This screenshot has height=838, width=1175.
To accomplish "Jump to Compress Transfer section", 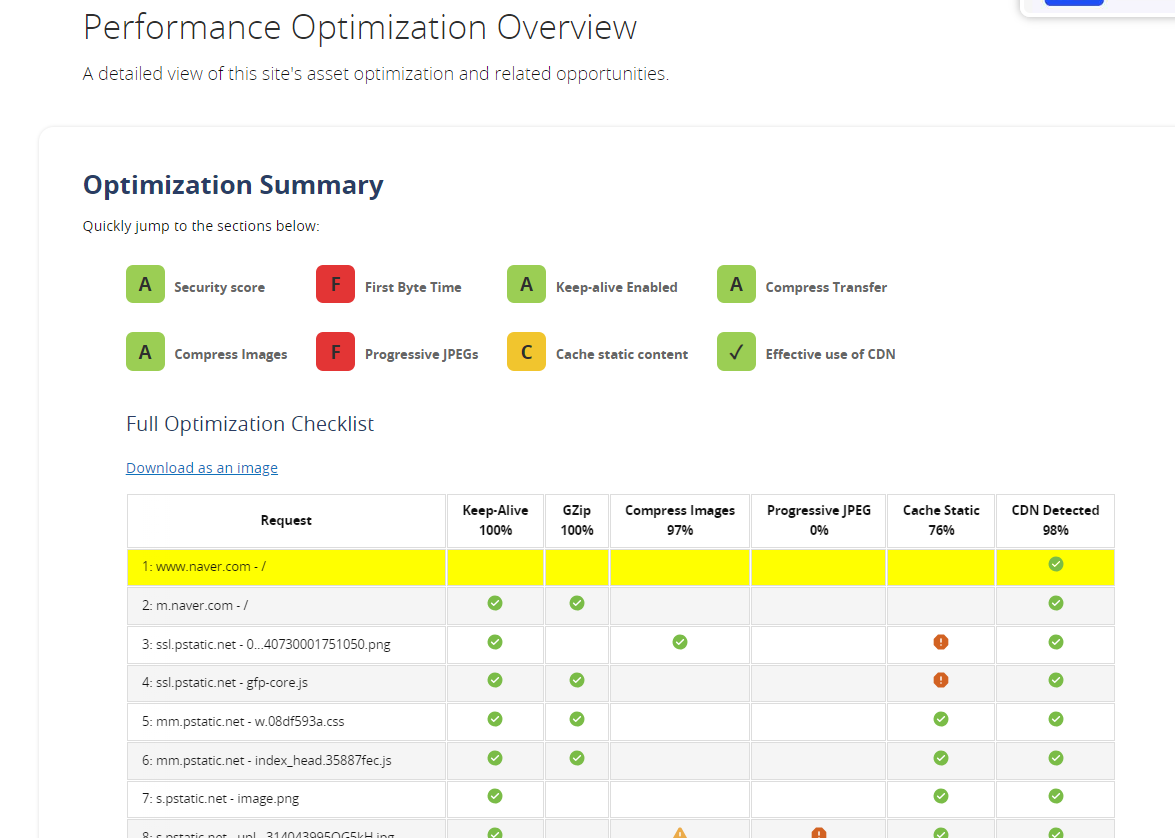I will pyautogui.click(x=826, y=287).
